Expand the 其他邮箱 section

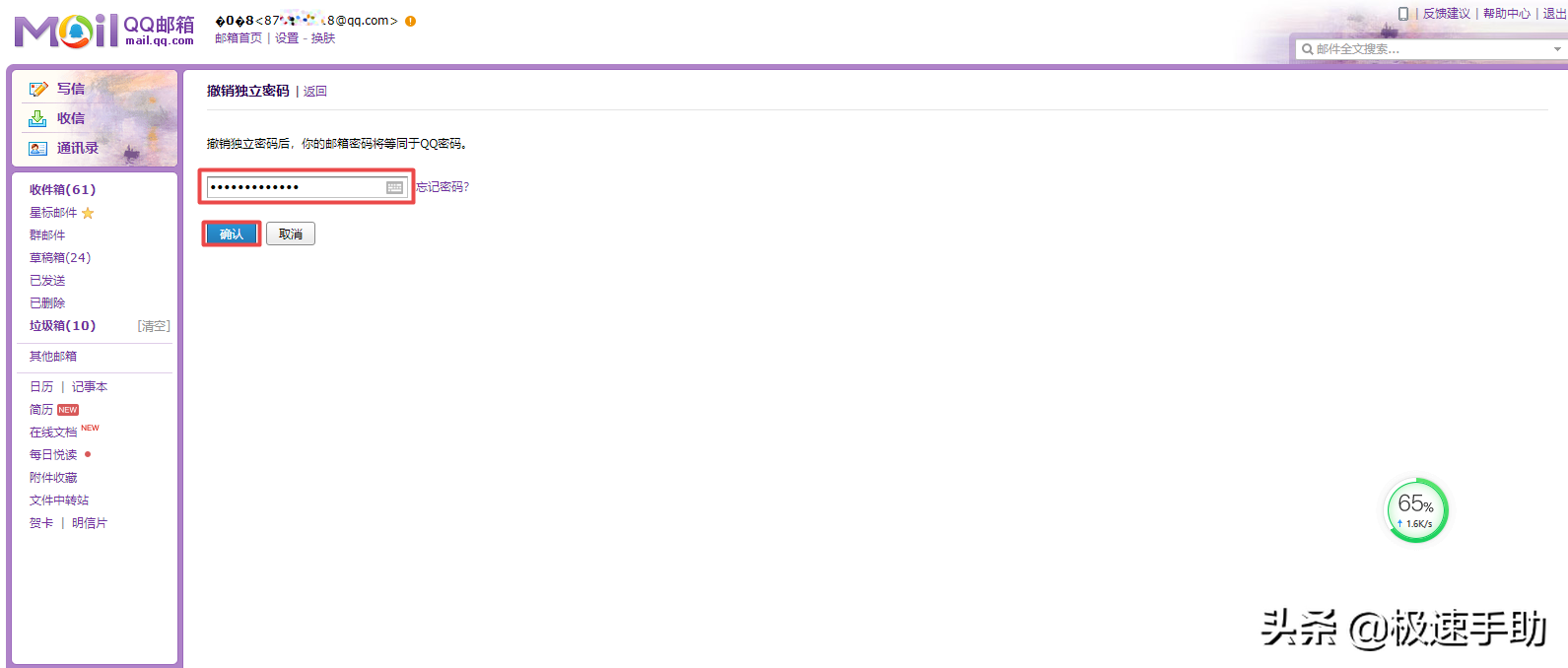click(53, 357)
